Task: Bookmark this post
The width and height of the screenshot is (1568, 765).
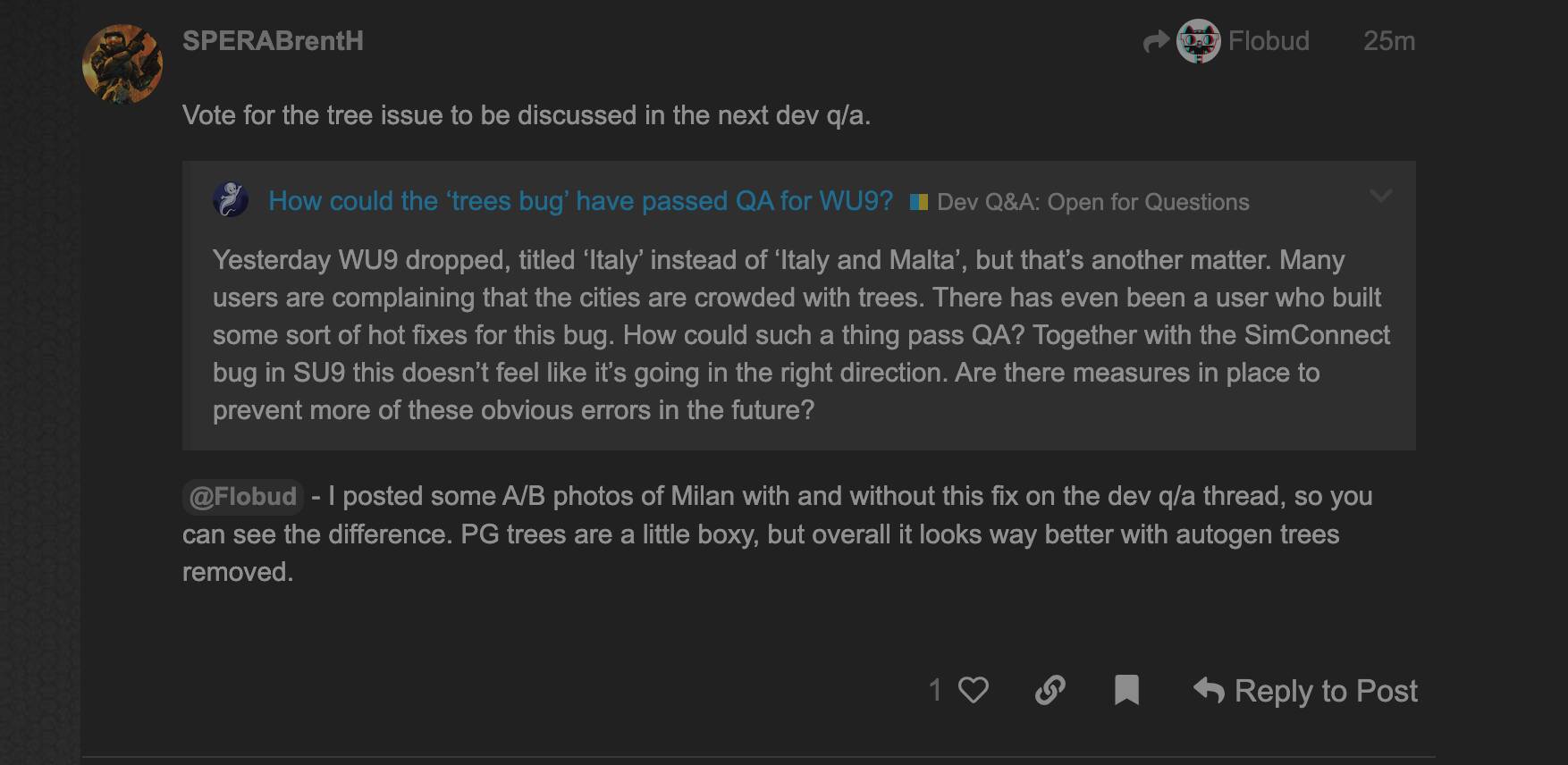Action: click(x=1126, y=690)
